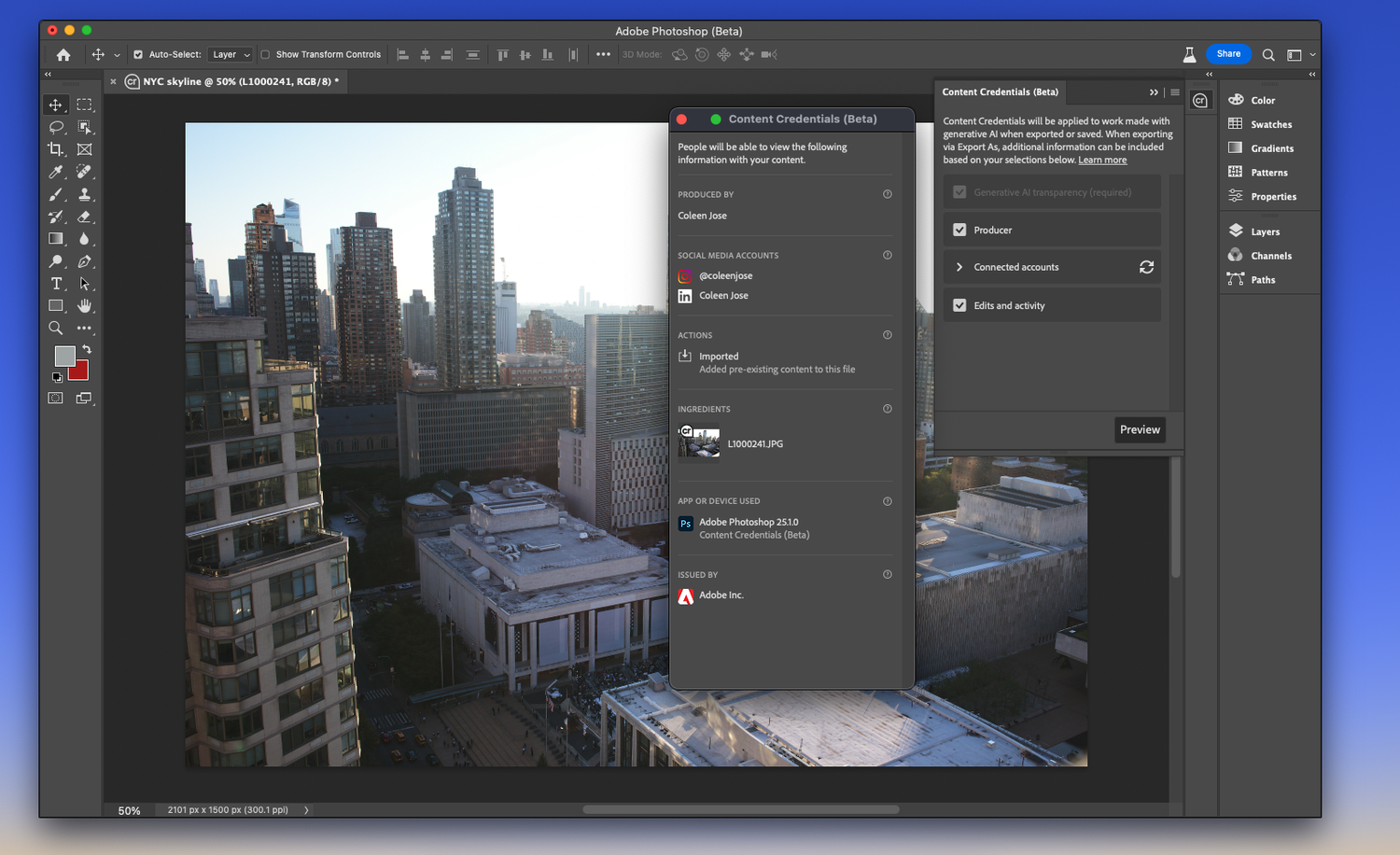
Task: Collapse the Content Credentials panel arrows
Action: (1154, 92)
